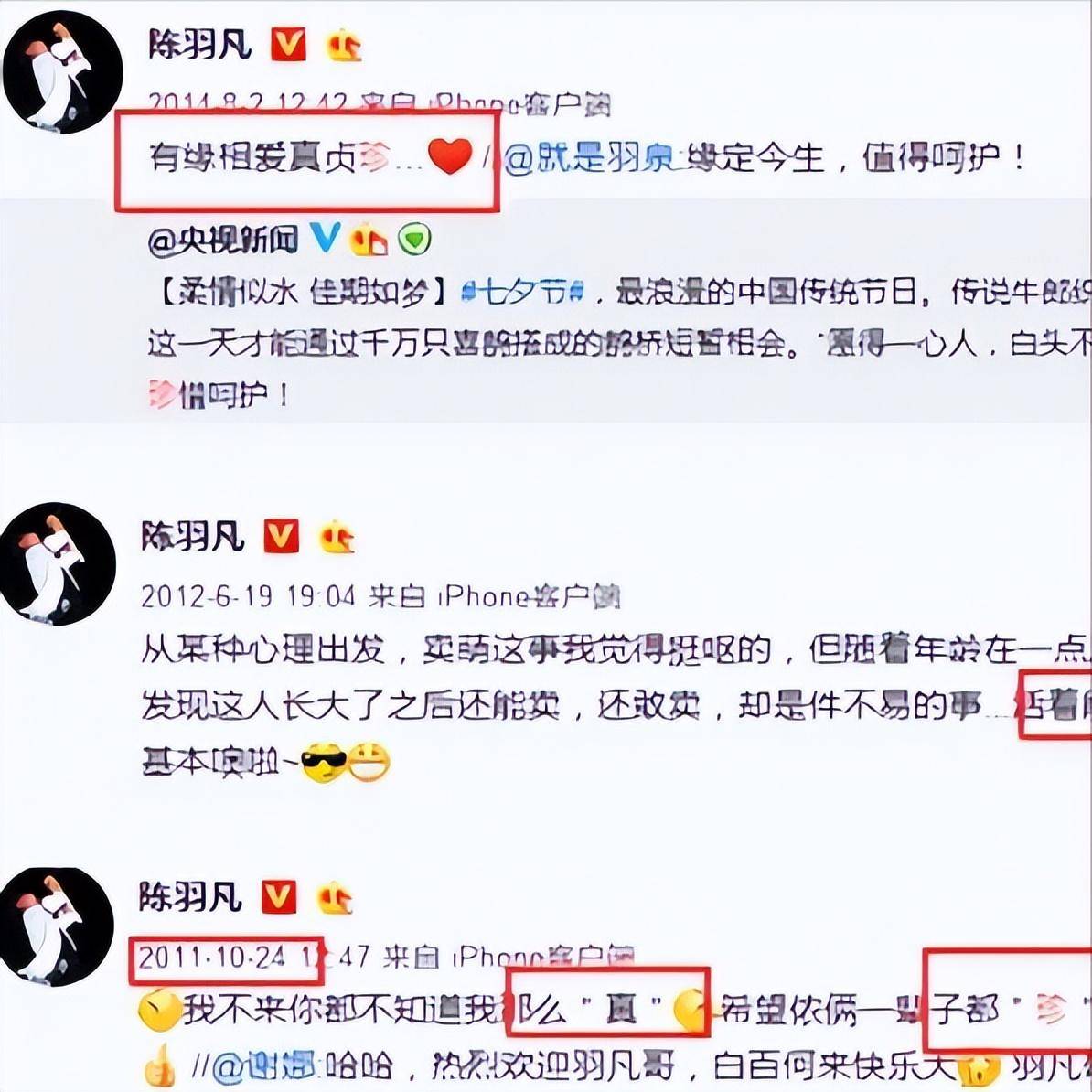This screenshot has width=1092, height=1092.
Task: Click crown member badge beside the first 陈羽凡
Action: pyautogui.click(x=344, y=45)
